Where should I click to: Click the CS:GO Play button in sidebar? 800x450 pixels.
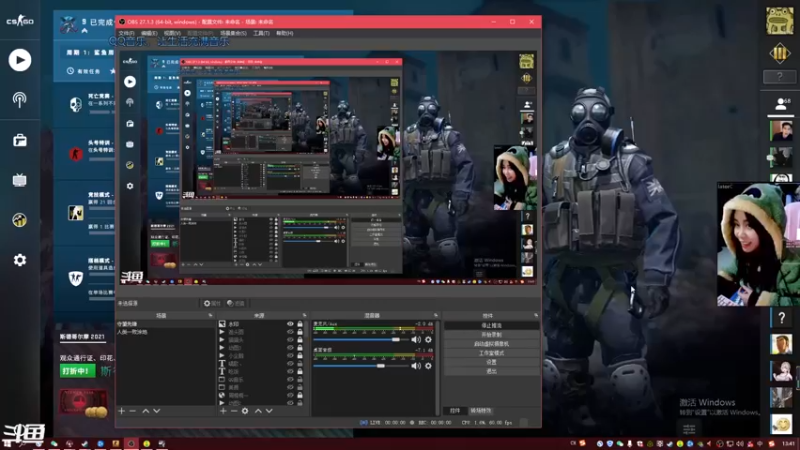pos(19,60)
